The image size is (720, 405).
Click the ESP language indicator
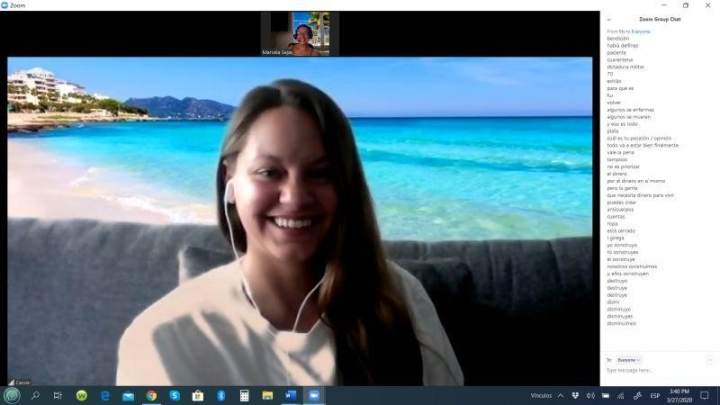[655, 396]
